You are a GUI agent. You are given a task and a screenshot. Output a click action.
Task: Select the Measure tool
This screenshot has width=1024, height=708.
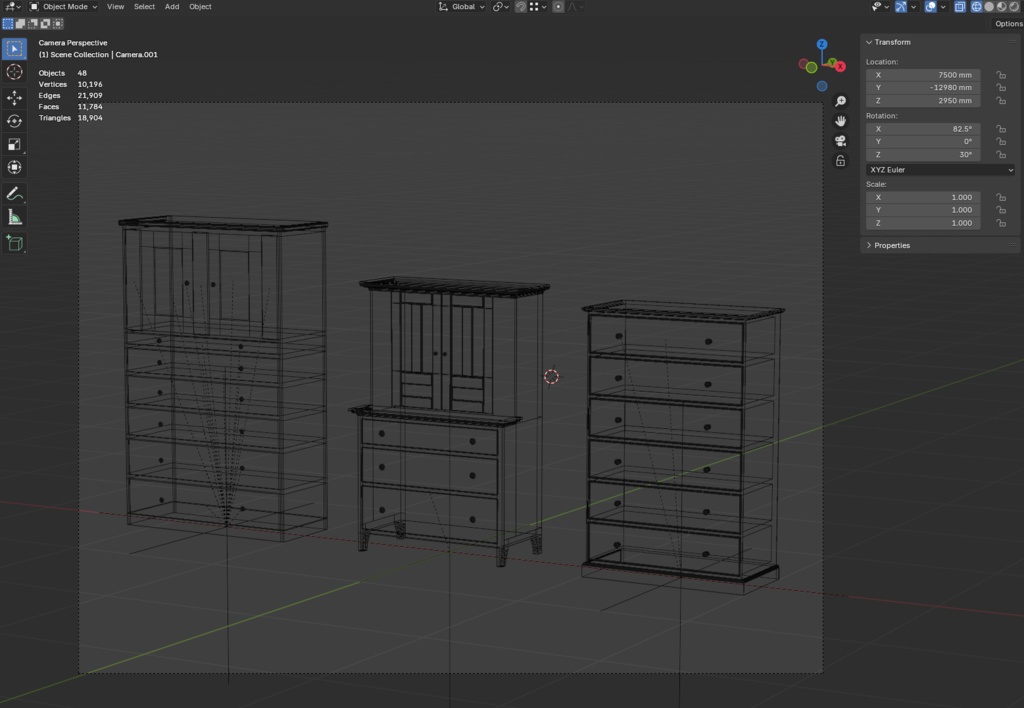tap(14, 217)
